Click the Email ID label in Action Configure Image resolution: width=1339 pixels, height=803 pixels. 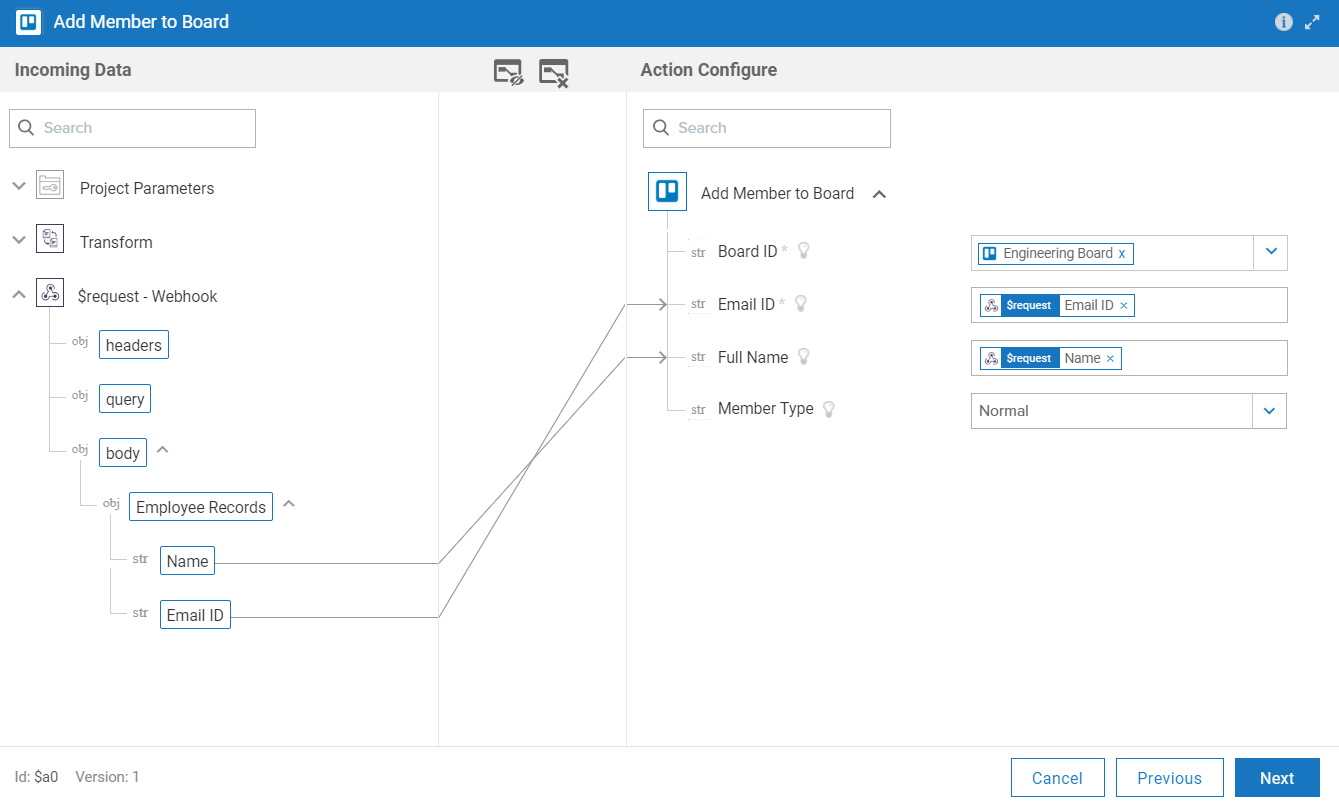746,304
